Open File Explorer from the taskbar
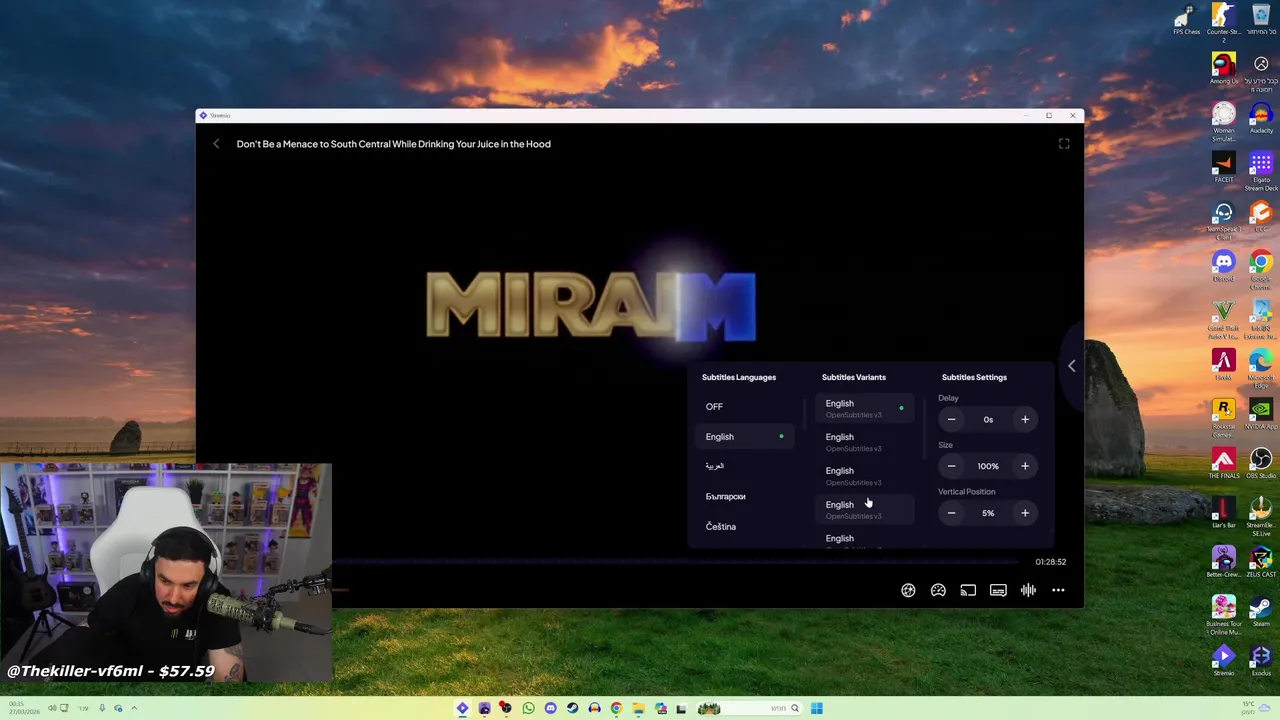The height and width of the screenshot is (720, 1280). point(638,709)
